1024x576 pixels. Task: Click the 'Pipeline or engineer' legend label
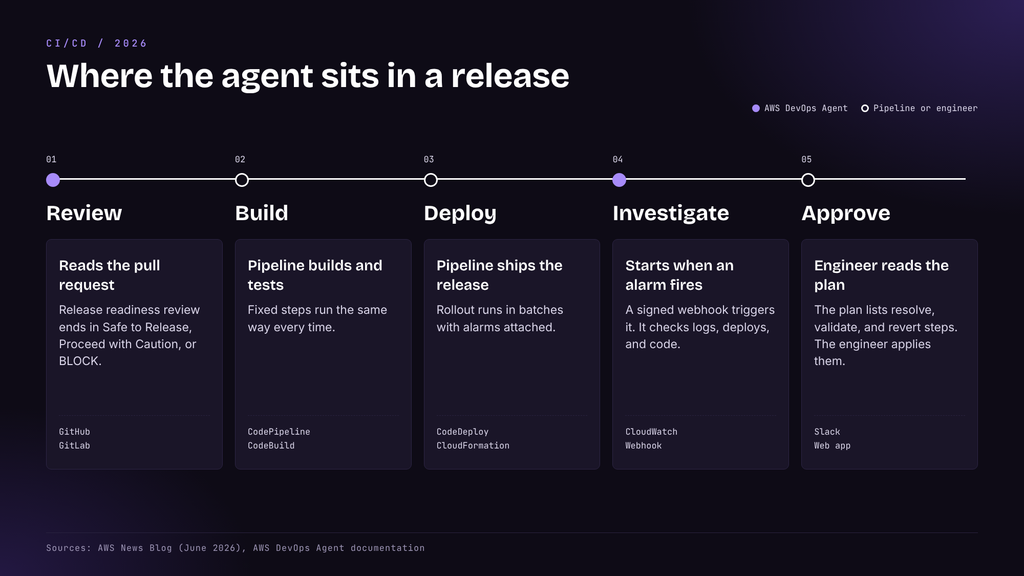(x=925, y=108)
